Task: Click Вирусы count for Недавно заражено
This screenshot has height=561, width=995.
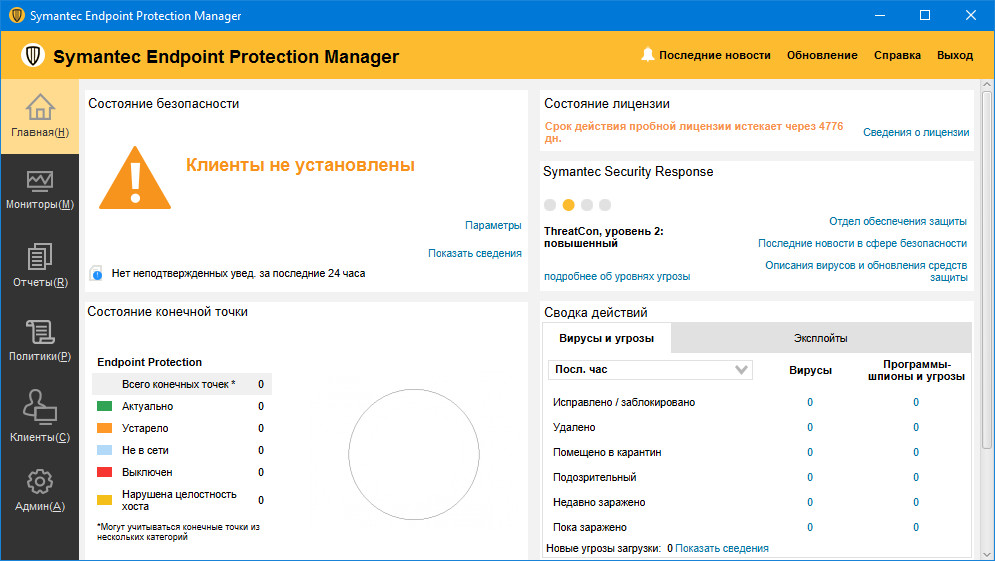Action: click(810, 502)
